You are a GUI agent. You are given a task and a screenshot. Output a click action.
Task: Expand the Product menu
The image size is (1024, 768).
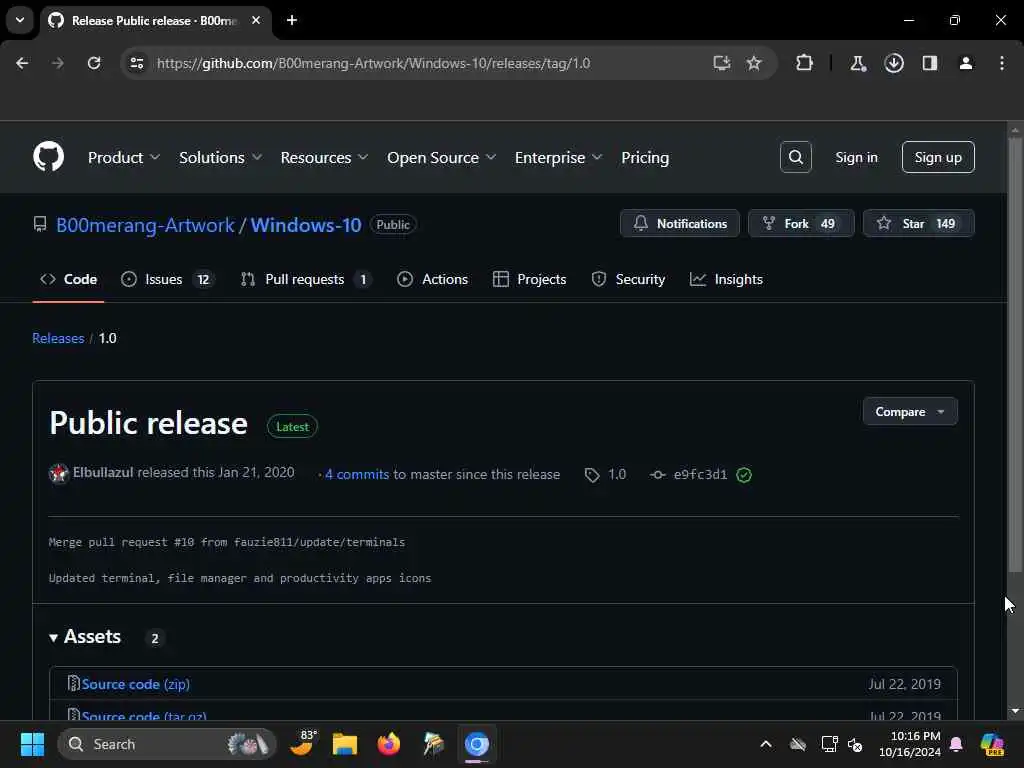(x=123, y=157)
